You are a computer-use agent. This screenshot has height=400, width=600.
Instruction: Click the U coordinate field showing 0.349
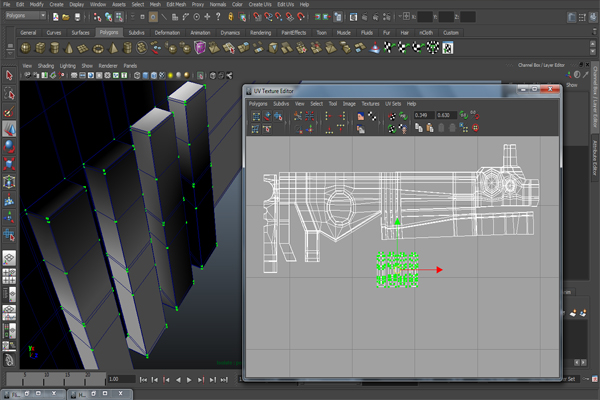pos(424,115)
